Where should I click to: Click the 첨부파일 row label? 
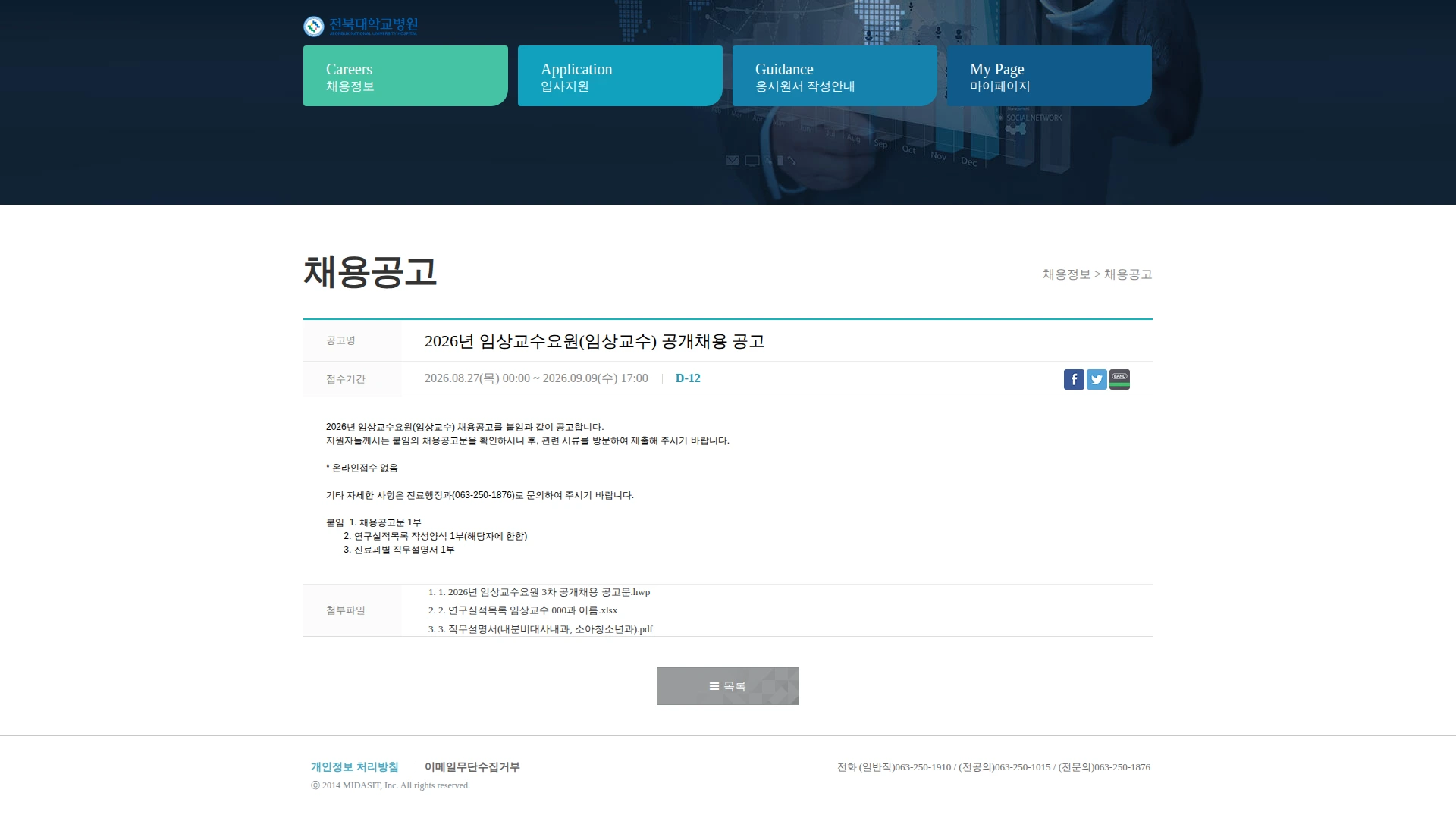click(x=346, y=610)
